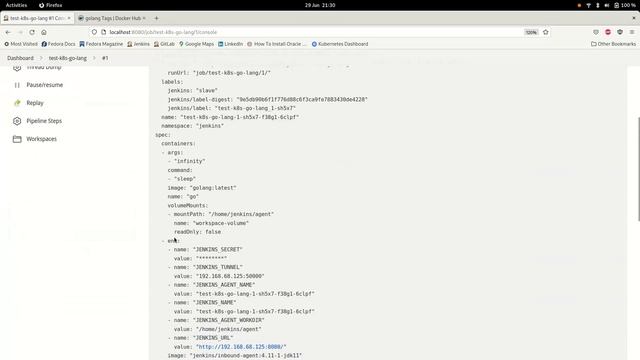
Task: Open the Fedora Docs bookmark
Action: pyautogui.click(x=58, y=44)
